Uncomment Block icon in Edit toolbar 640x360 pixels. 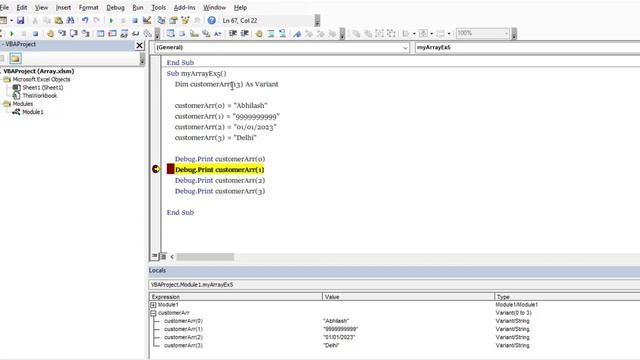[282, 33]
